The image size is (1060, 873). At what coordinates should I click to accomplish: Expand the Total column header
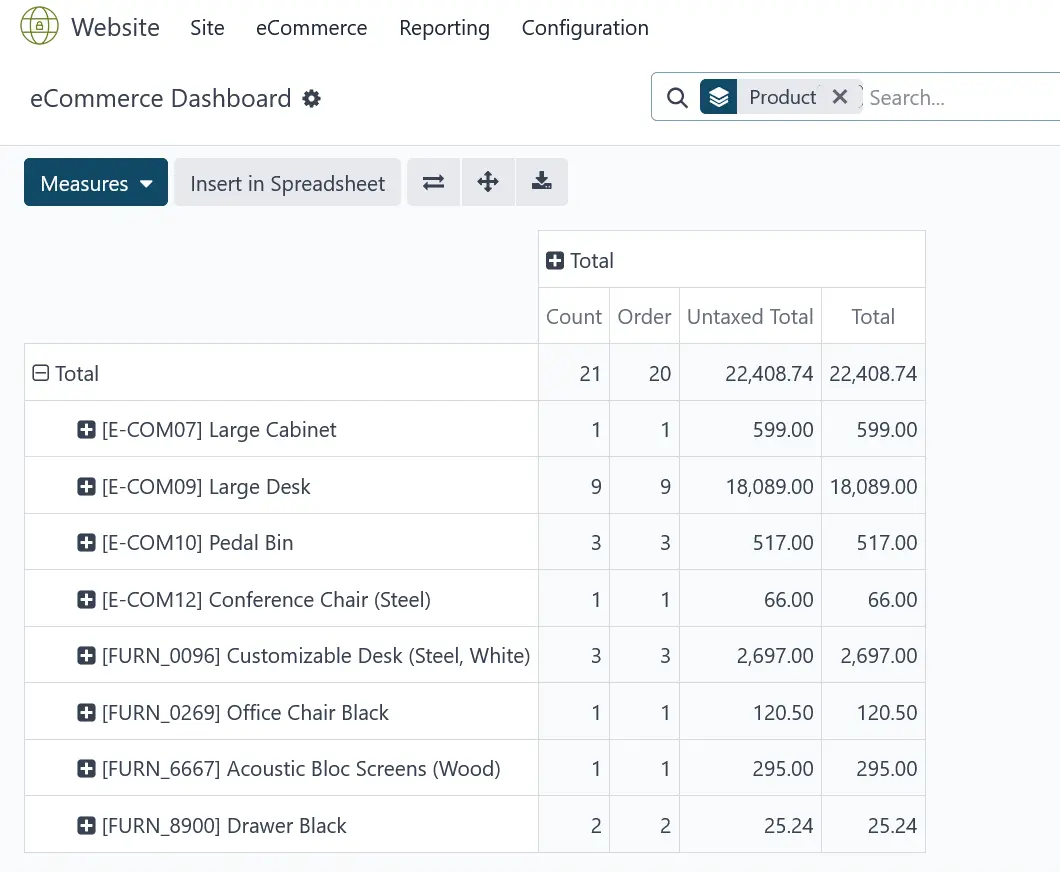pos(555,261)
